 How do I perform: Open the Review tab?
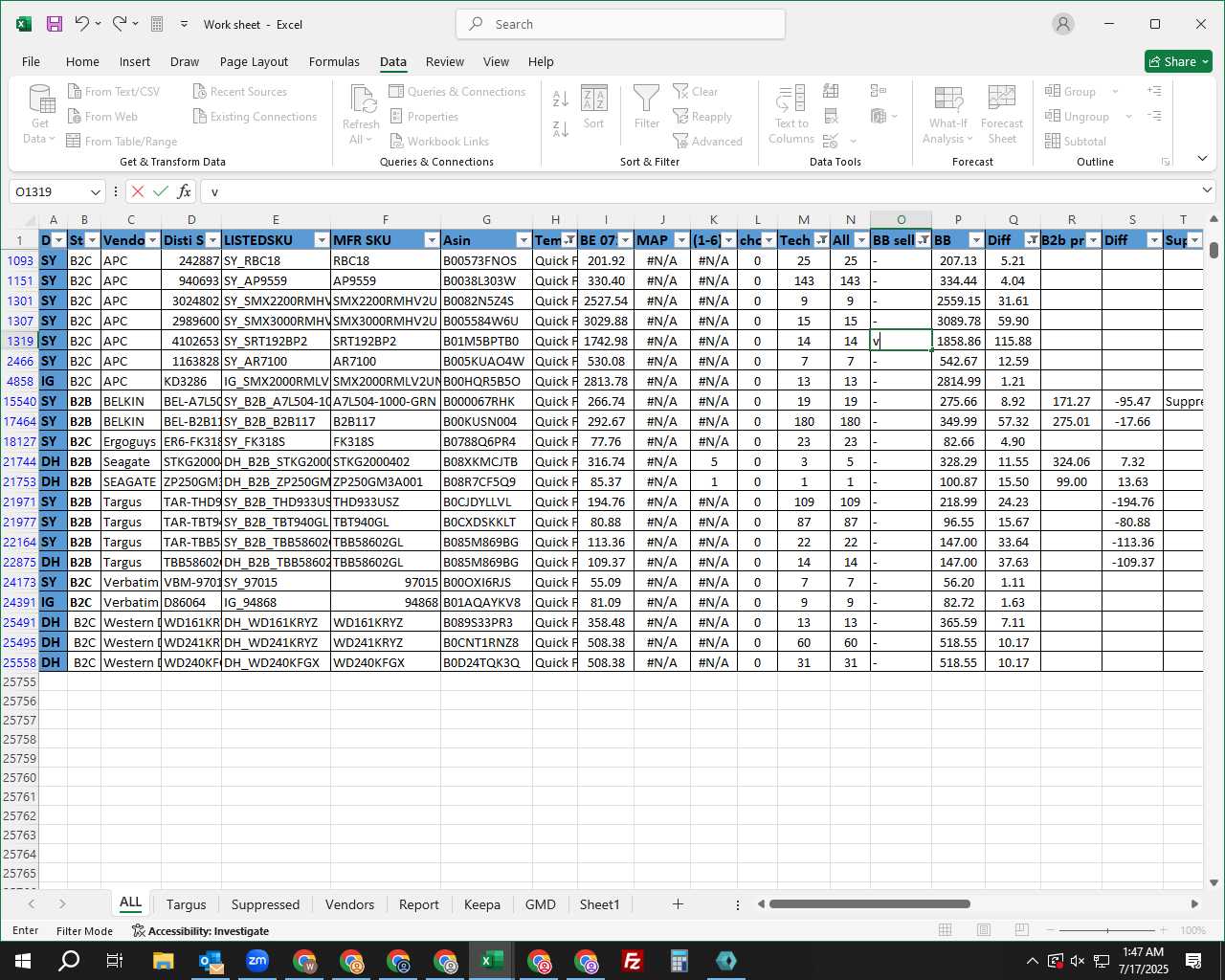(445, 61)
